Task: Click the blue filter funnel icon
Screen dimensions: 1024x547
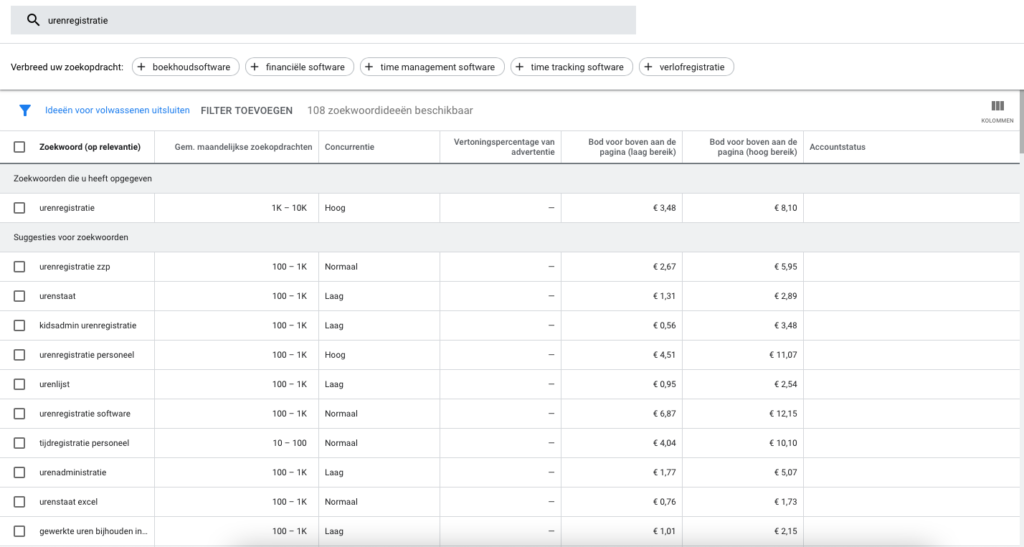Action: coord(25,110)
